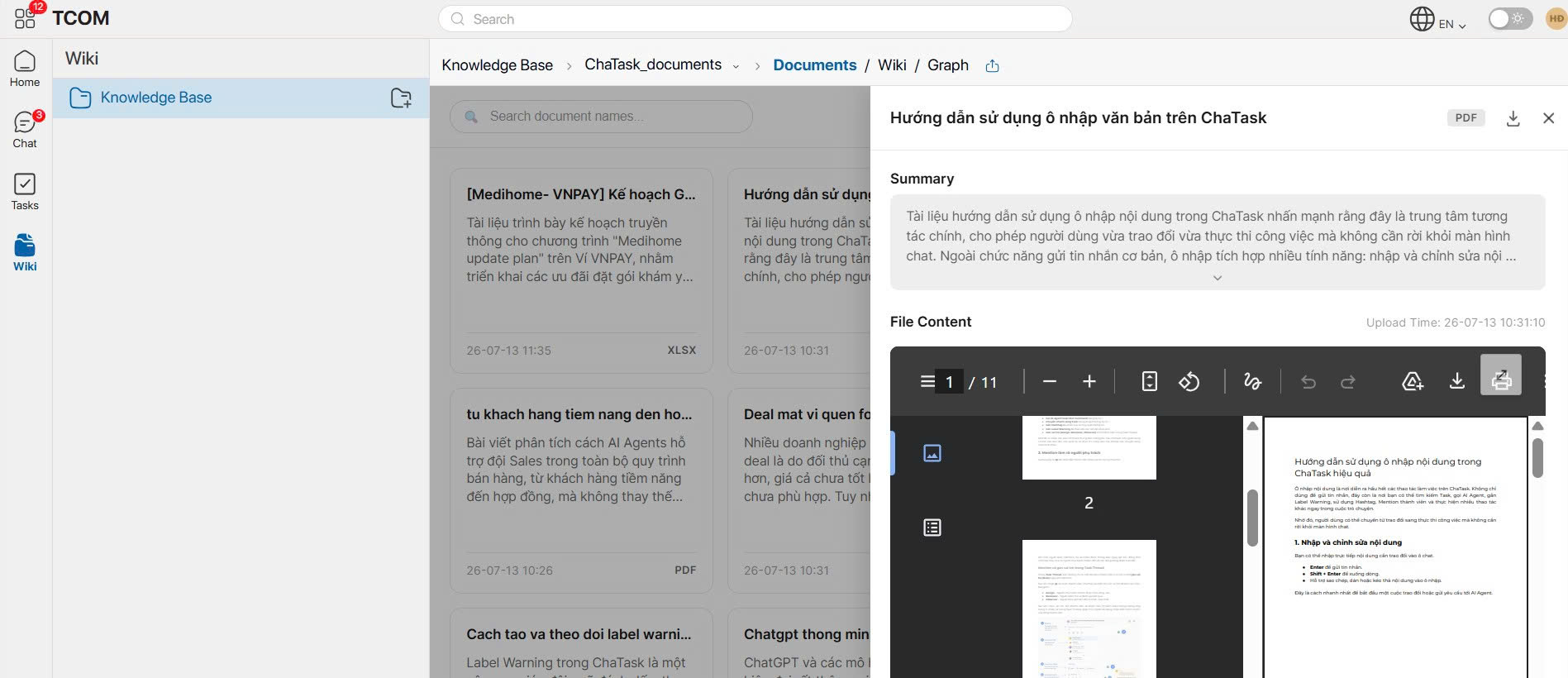Open Wiki from the left sidebar
1568x678 pixels.
25,253
